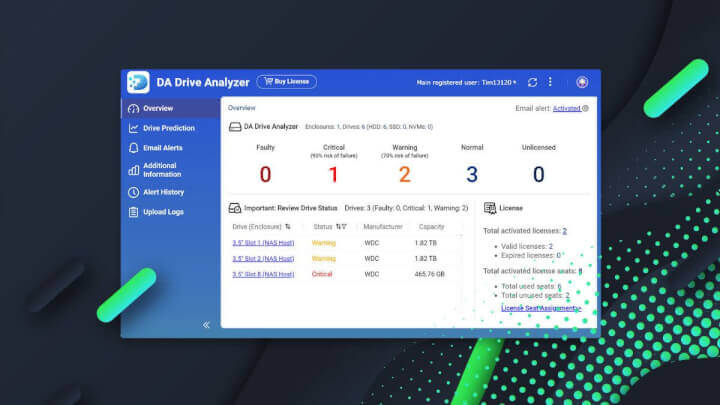The image size is (720, 405).
Task: Click the Drive Prediction chart icon
Action: (x=133, y=128)
